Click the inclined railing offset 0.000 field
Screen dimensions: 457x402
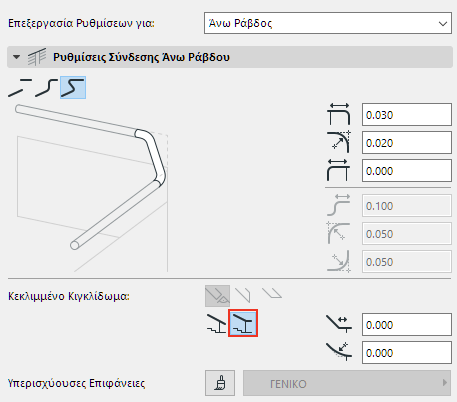[x=407, y=325]
